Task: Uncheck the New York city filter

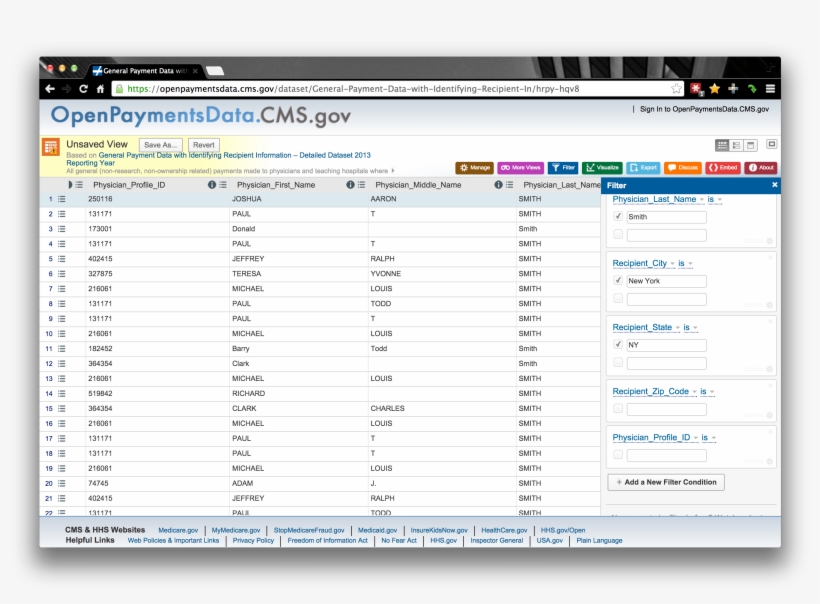Action: point(617,278)
